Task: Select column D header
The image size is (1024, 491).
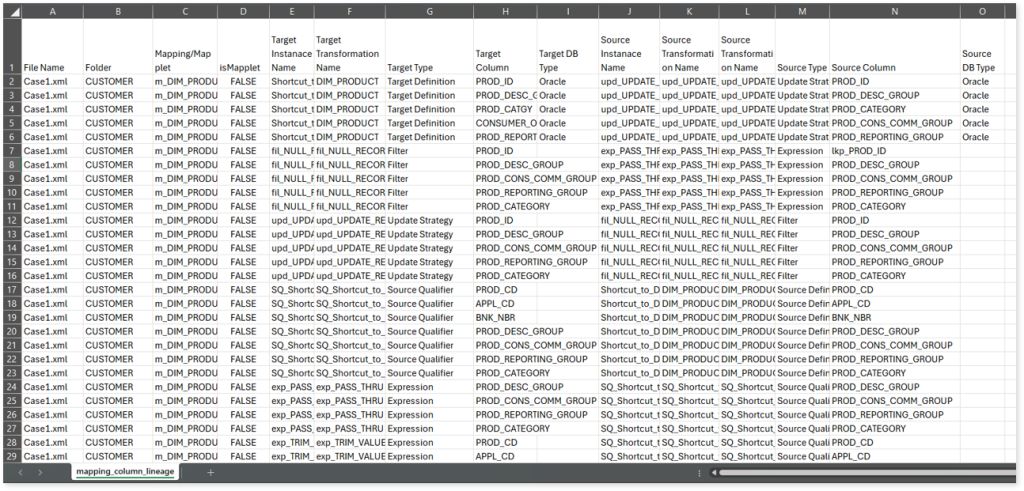Action: (244, 11)
